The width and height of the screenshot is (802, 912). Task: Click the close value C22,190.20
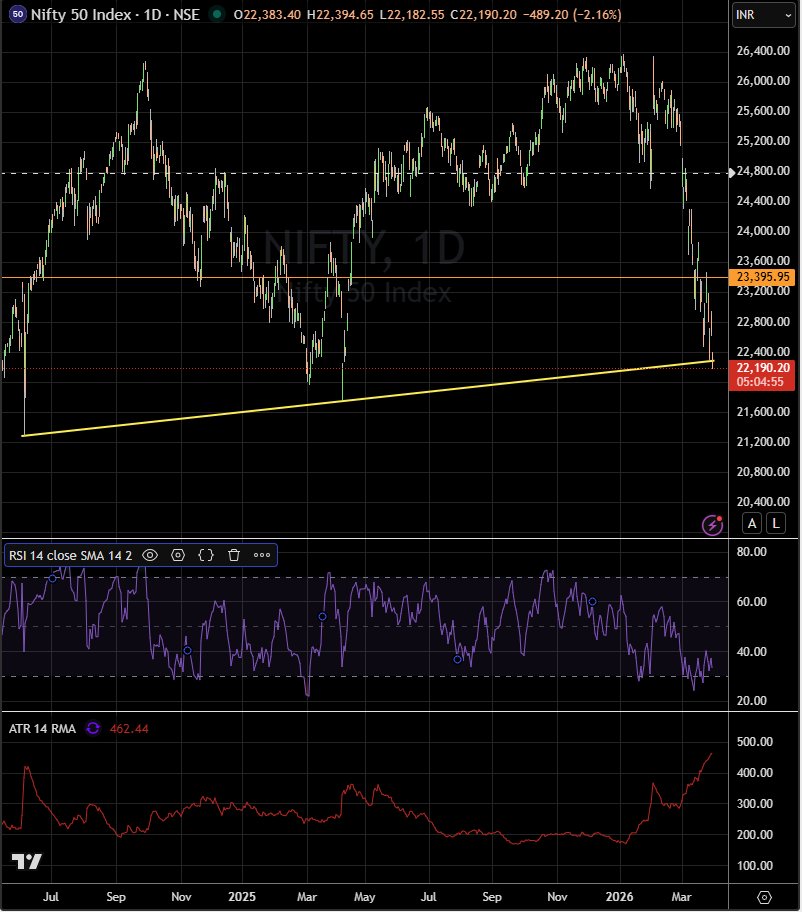[x=483, y=15]
